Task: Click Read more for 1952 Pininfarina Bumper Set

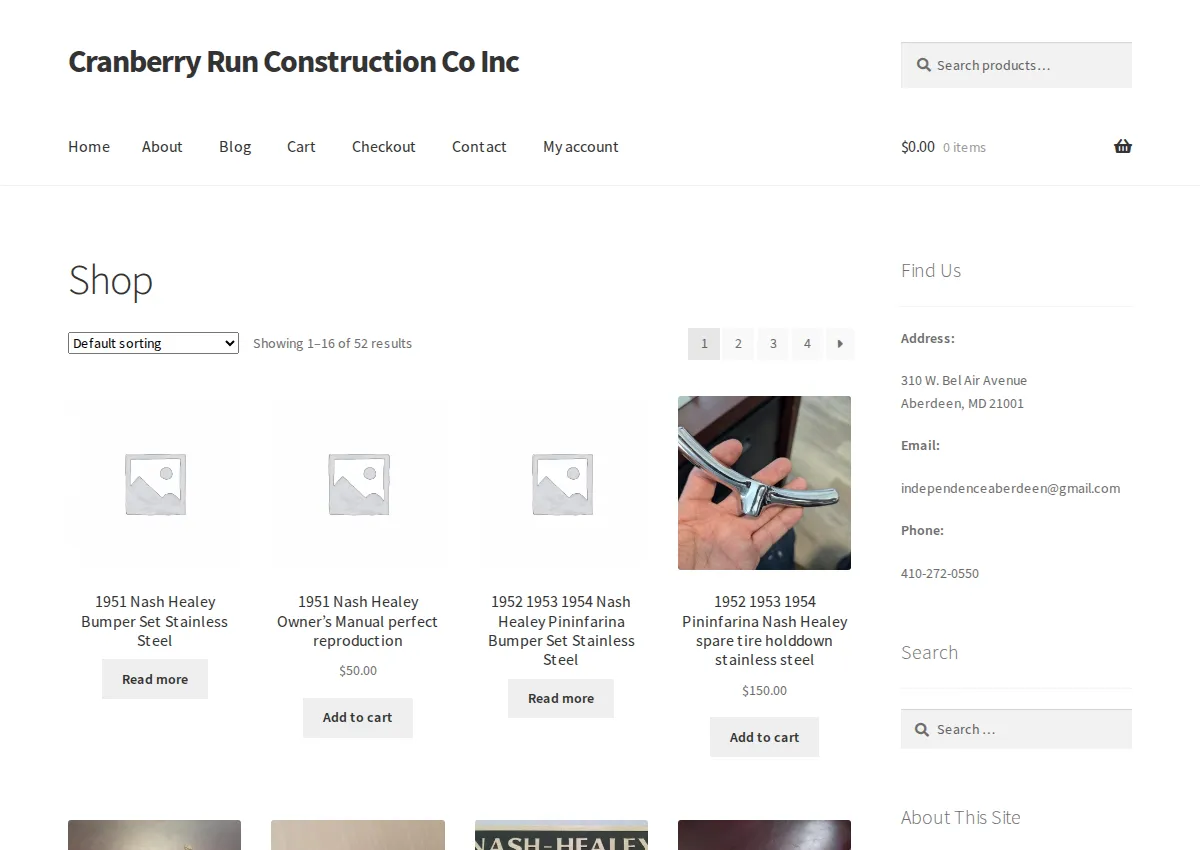Action: coord(561,698)
